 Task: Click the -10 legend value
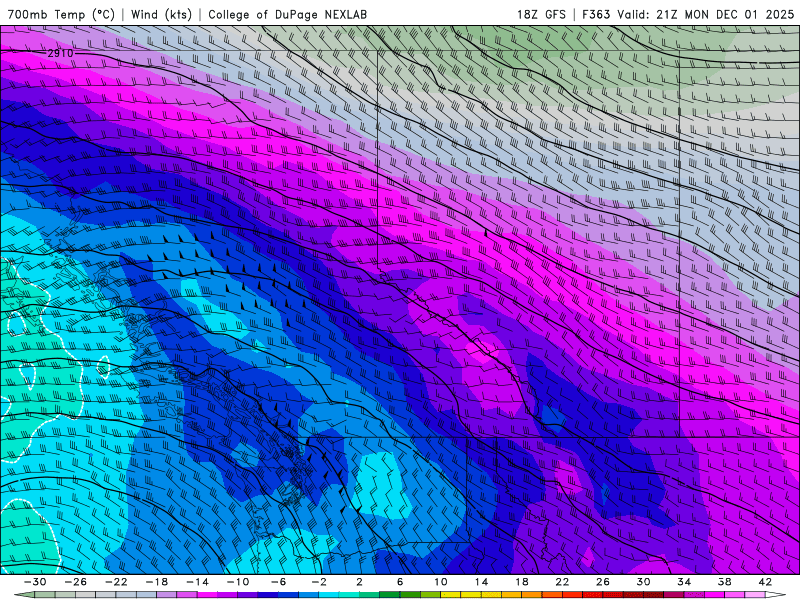[x=238, y=582]
